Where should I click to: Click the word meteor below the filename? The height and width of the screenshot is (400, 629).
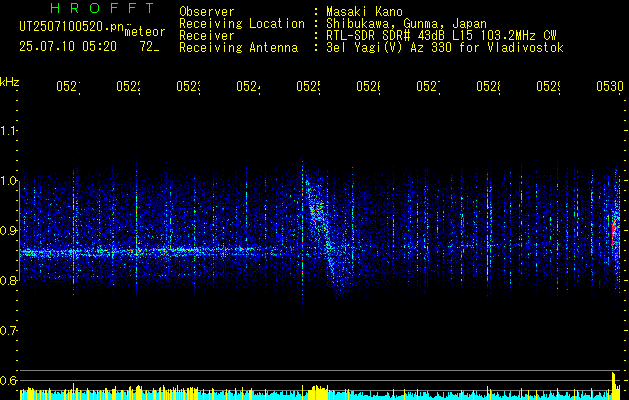point(145,32)
